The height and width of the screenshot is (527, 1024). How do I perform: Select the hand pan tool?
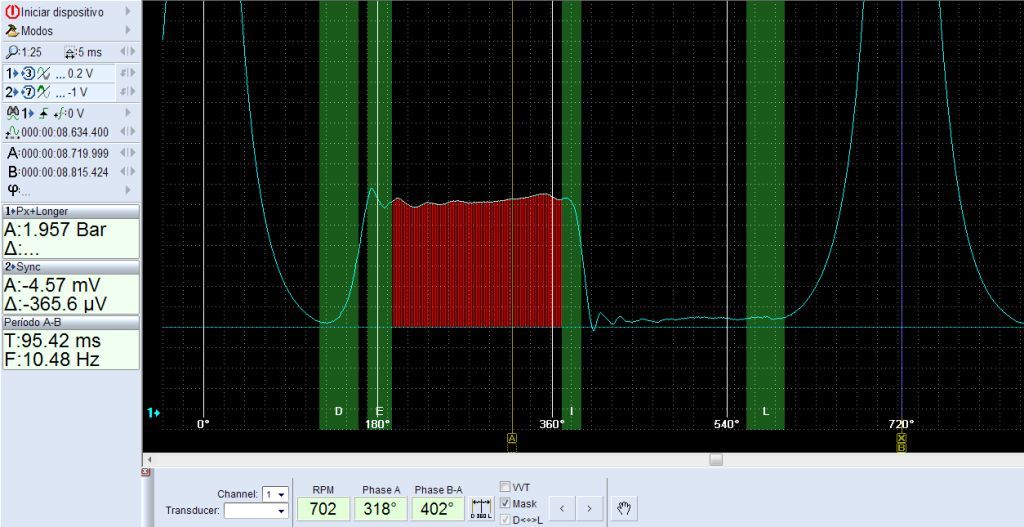(x=623, y=509)
